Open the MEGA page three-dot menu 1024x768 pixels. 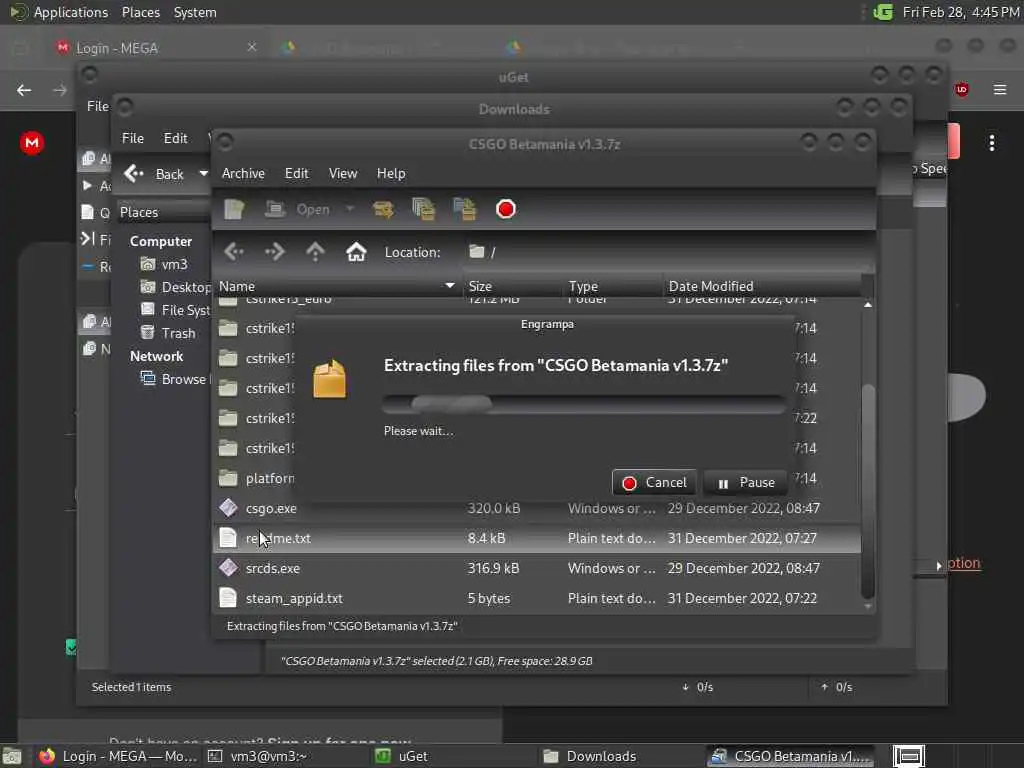pos(991,143)
